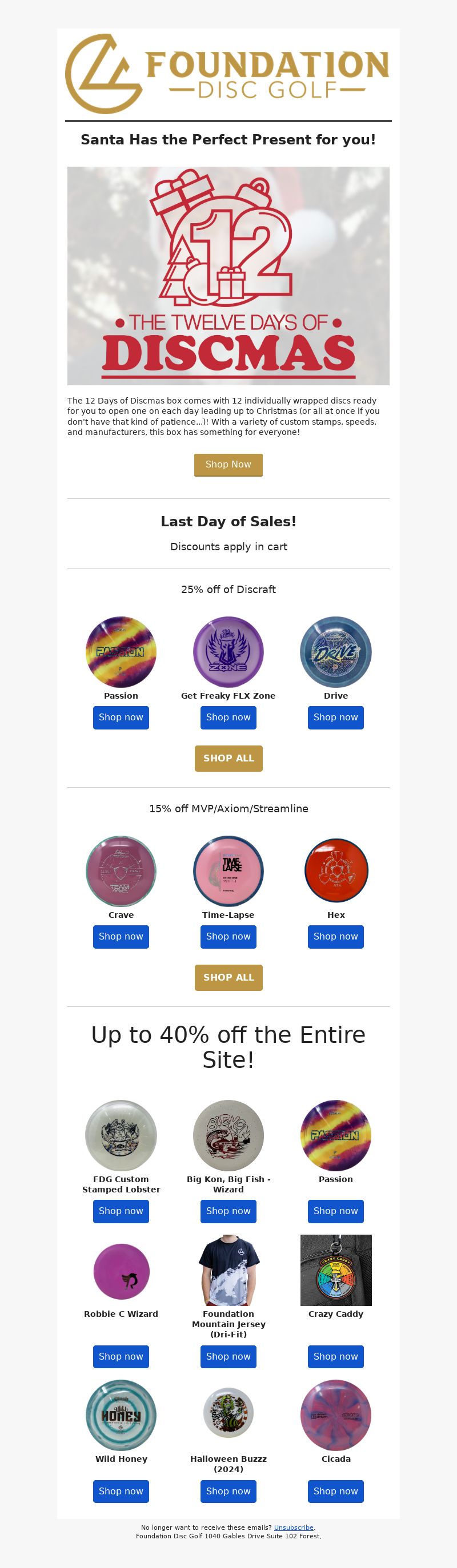
Task: Shop now for the Discraft Passion disc
Action: (121, 717)
